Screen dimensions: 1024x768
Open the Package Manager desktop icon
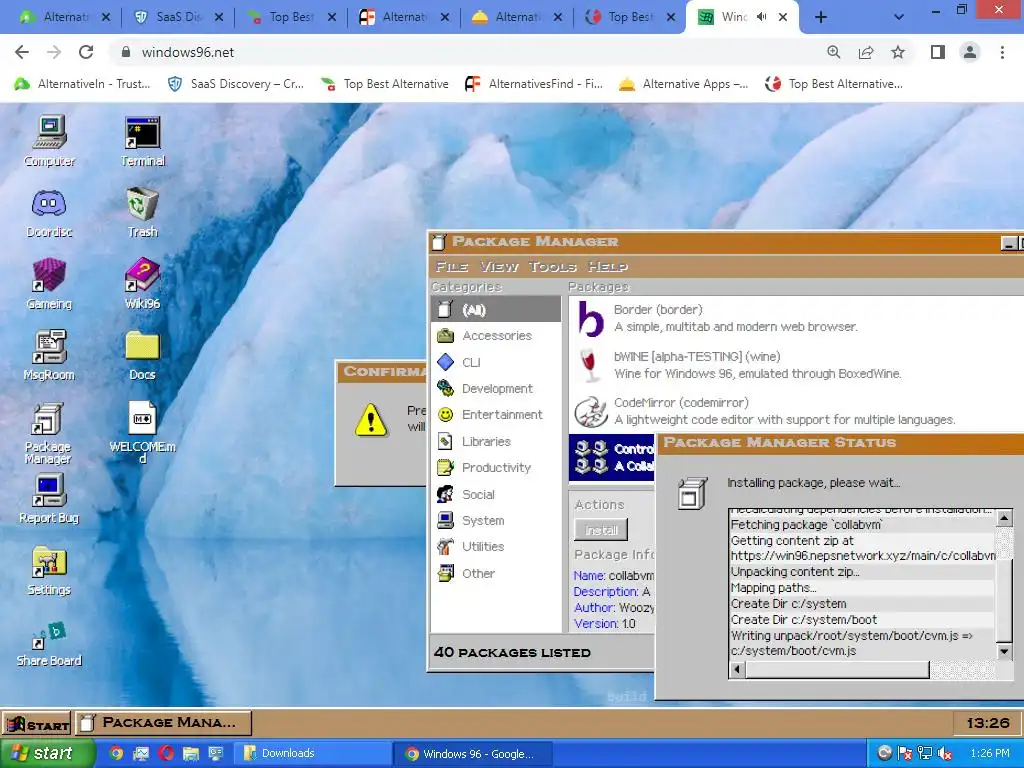tap(48, 432)
